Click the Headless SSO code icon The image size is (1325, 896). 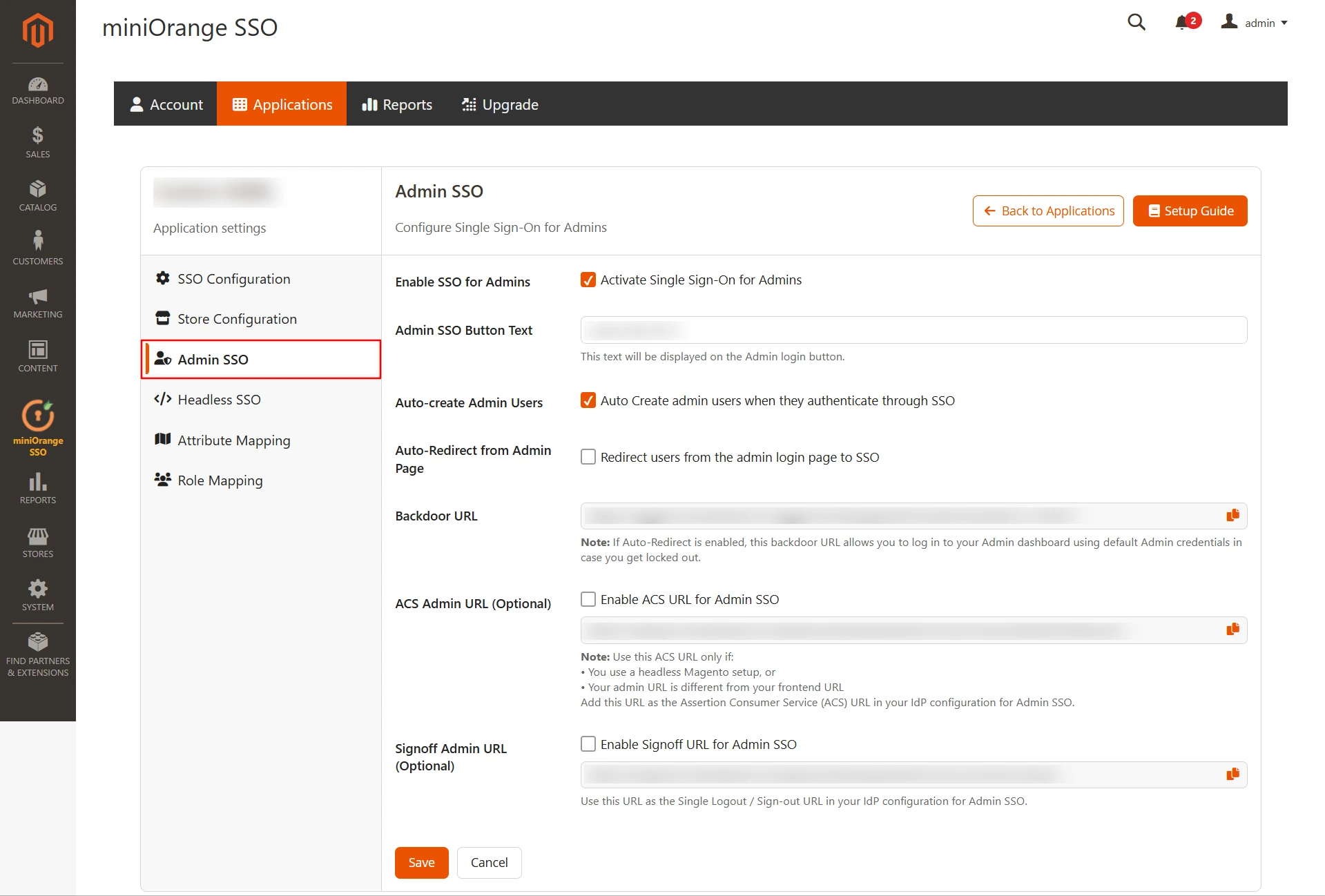(x=163, y=399)
